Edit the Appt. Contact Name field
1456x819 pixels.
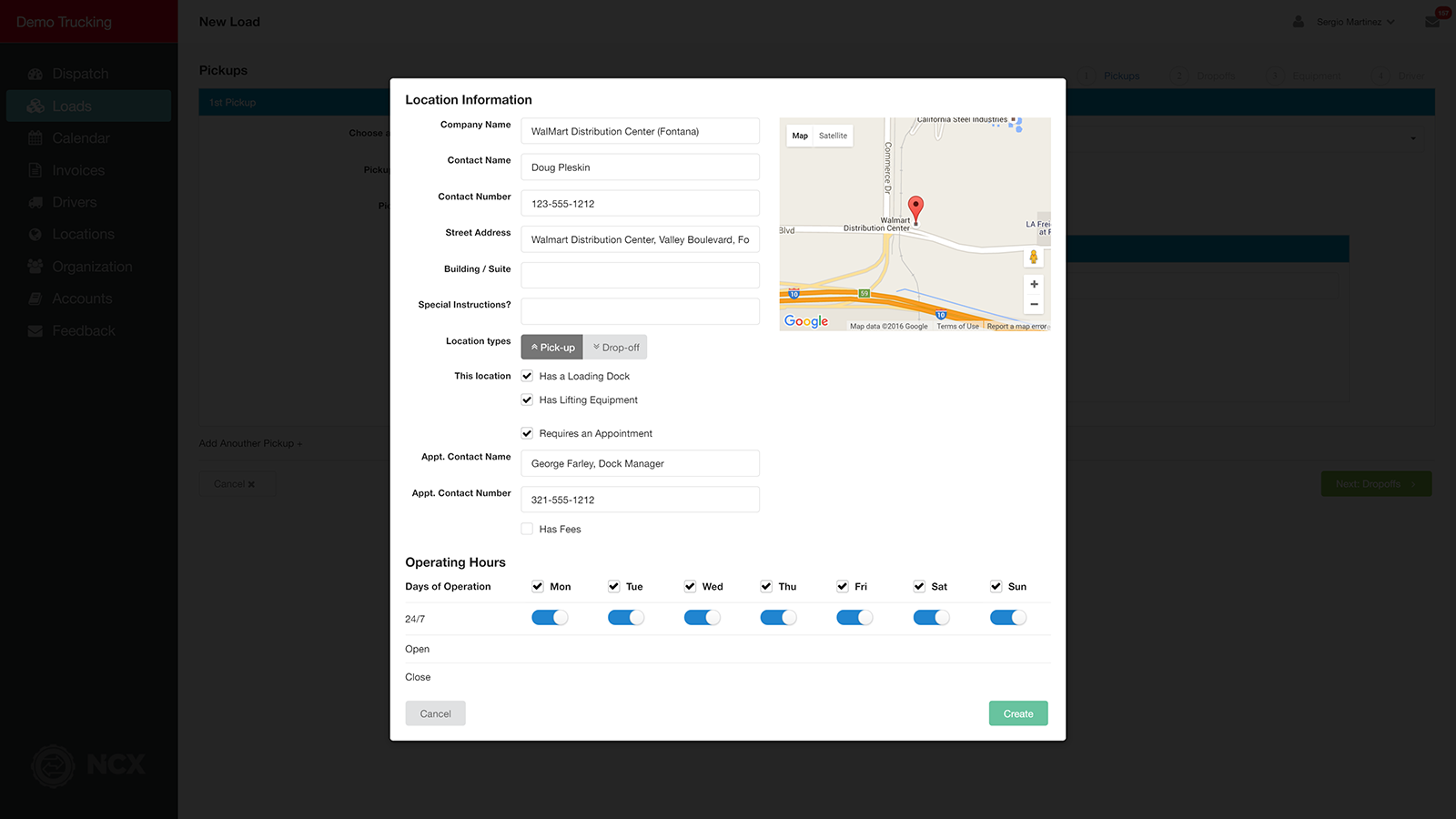[x=640, y=463]
